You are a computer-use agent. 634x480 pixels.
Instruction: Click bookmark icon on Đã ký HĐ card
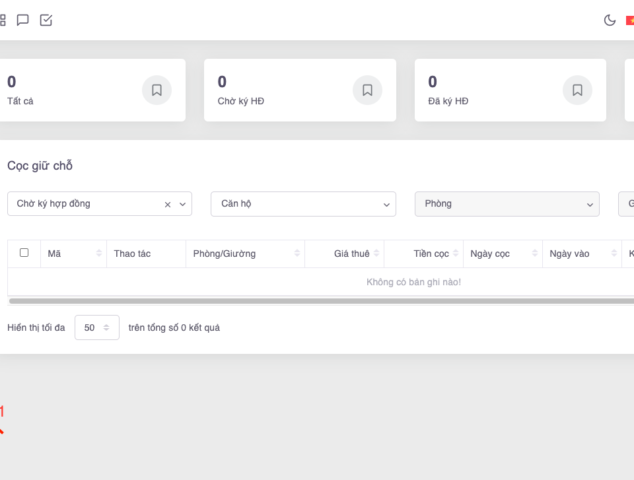(x=577, y=90)
